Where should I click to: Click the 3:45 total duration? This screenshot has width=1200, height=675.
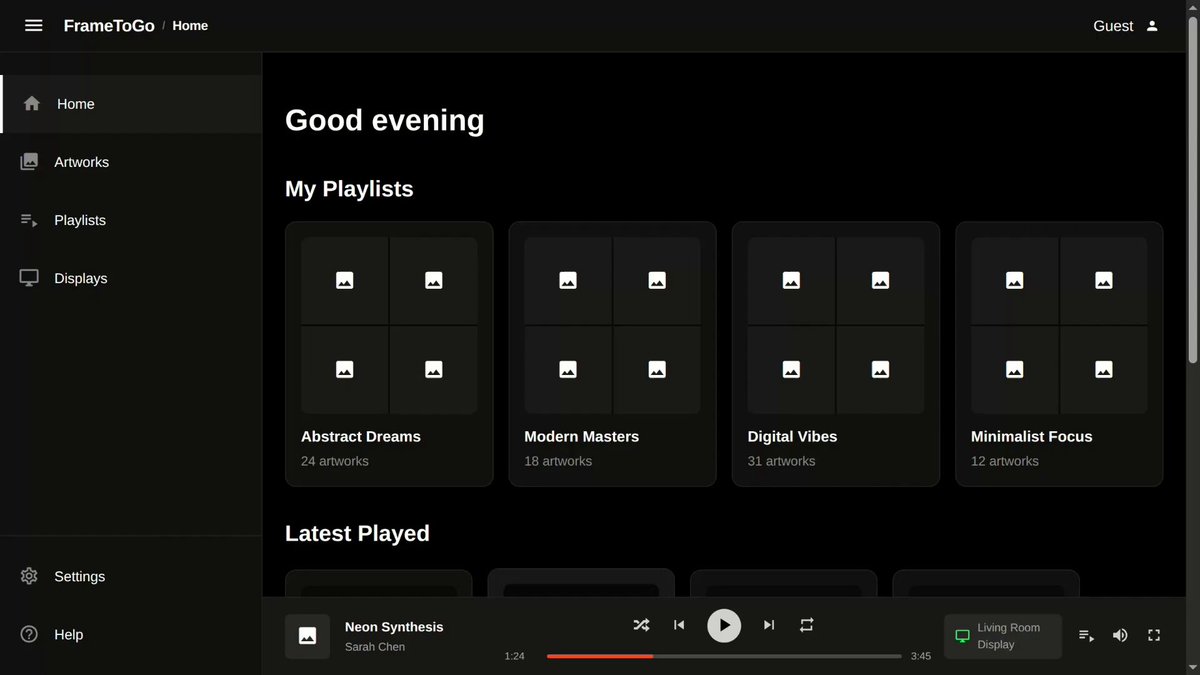(x=921, y=656)
